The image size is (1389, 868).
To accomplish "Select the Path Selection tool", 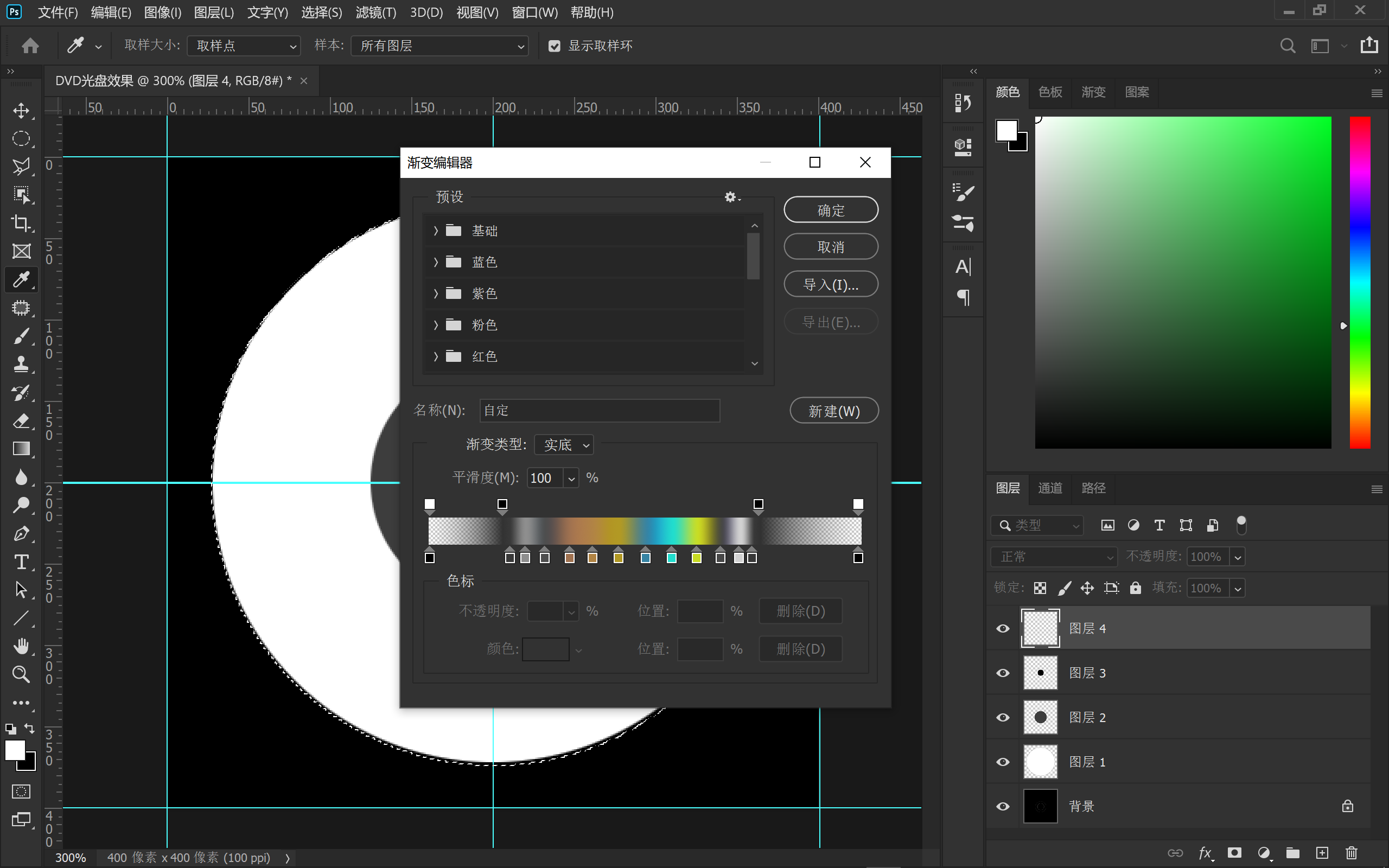I will [21, 590].
